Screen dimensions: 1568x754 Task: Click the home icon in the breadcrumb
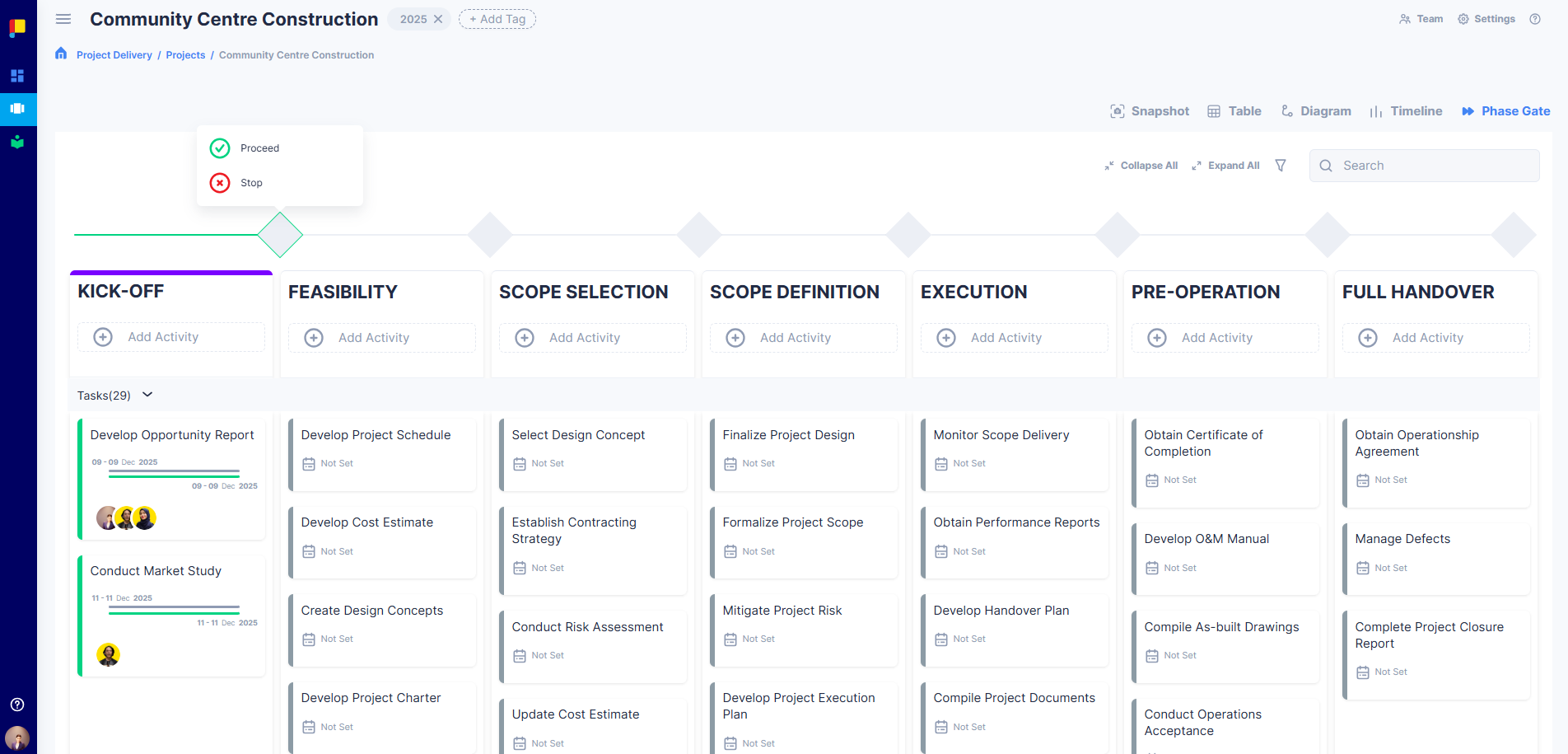[x=61, y=54]
